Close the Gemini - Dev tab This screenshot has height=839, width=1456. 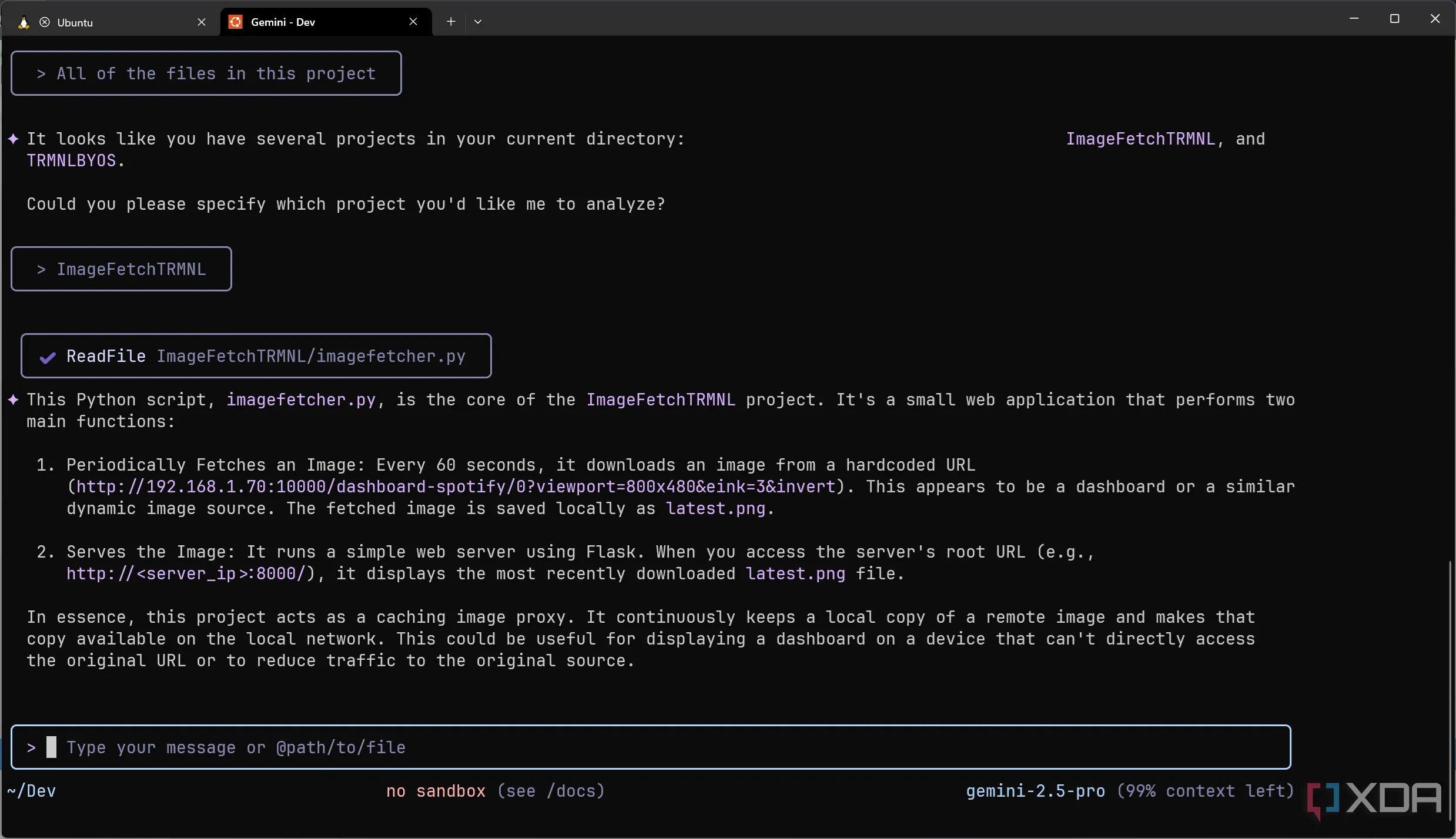(x=413, y=22)
